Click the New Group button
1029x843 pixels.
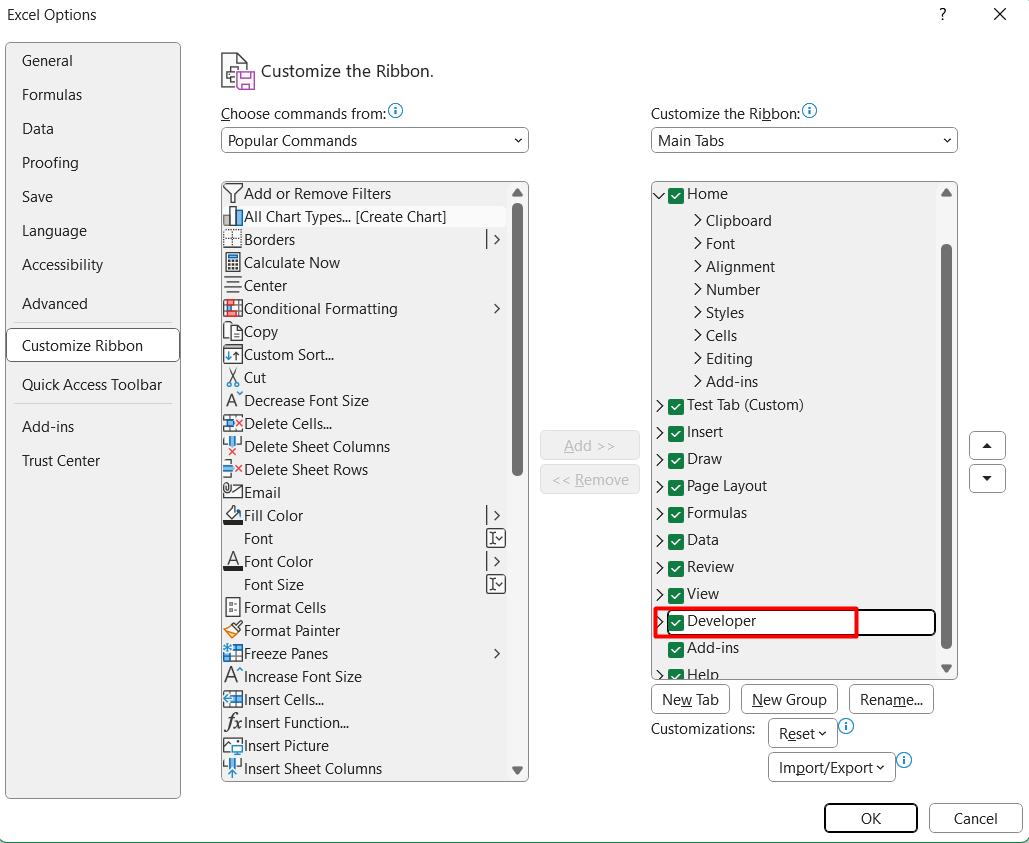click(789, 699)
